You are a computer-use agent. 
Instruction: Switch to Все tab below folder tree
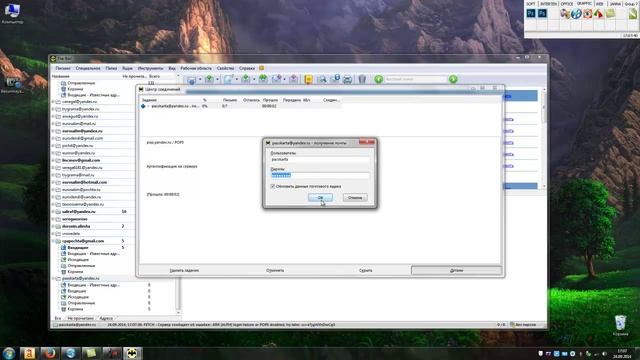(x=58, y=318)
